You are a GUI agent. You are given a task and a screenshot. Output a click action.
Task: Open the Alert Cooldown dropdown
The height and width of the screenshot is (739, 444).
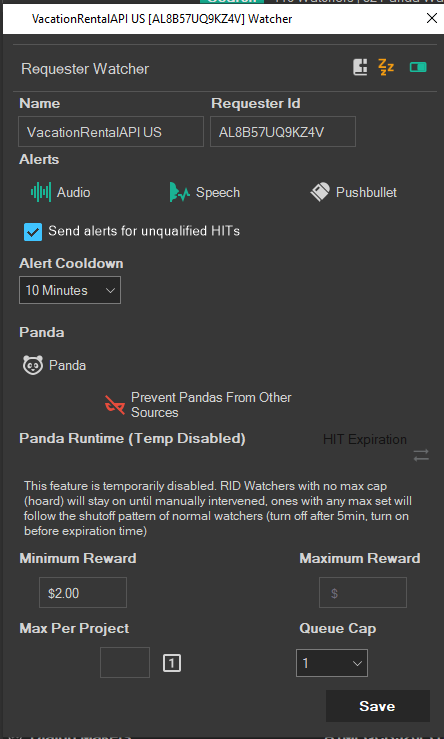point(70,290)
